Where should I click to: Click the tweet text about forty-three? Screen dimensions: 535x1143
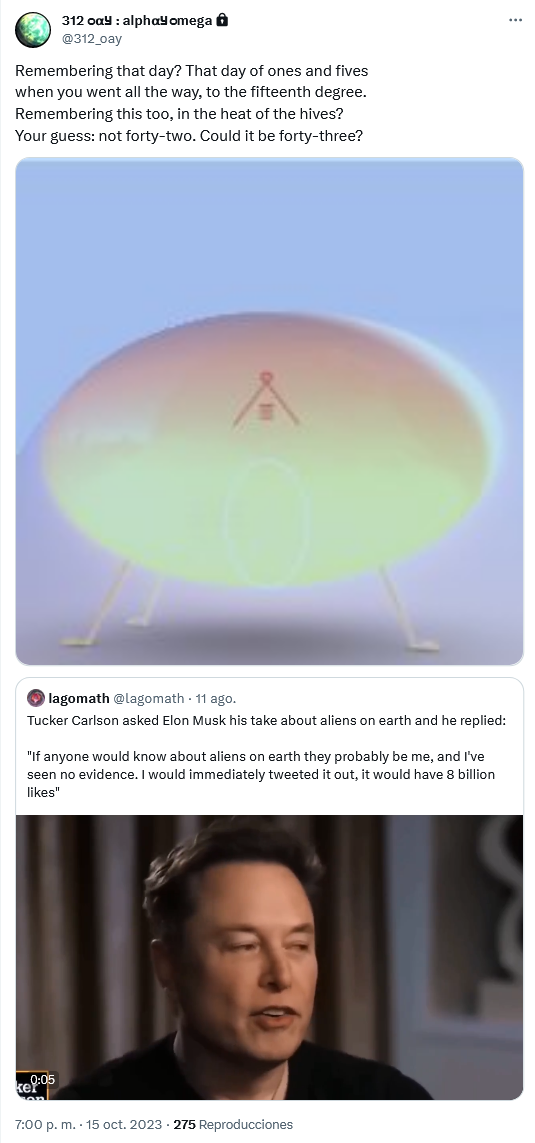tap(189, 136)
